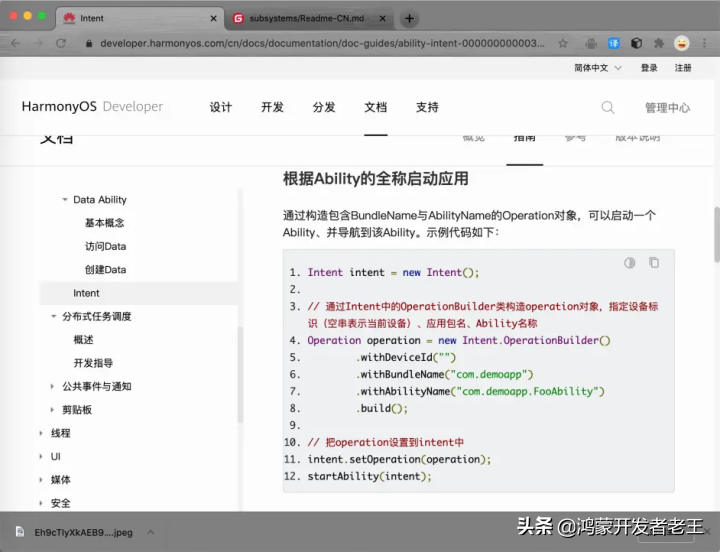Image resolution: width=720 pixels, height=552 pixels.
Task: Expand the UI node
Action: pos(41,456)
